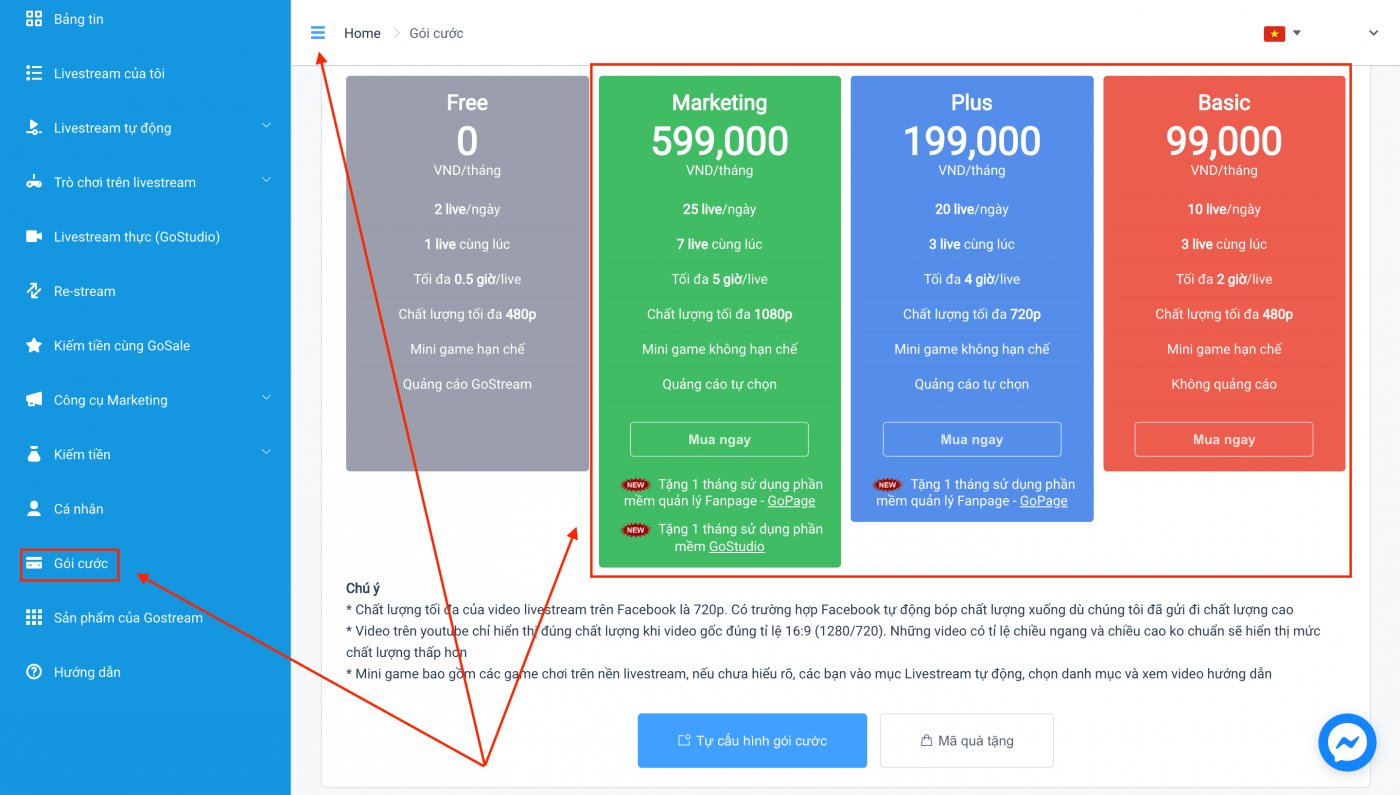Click the Cá nhân profile icon

[x=34, y=508]
